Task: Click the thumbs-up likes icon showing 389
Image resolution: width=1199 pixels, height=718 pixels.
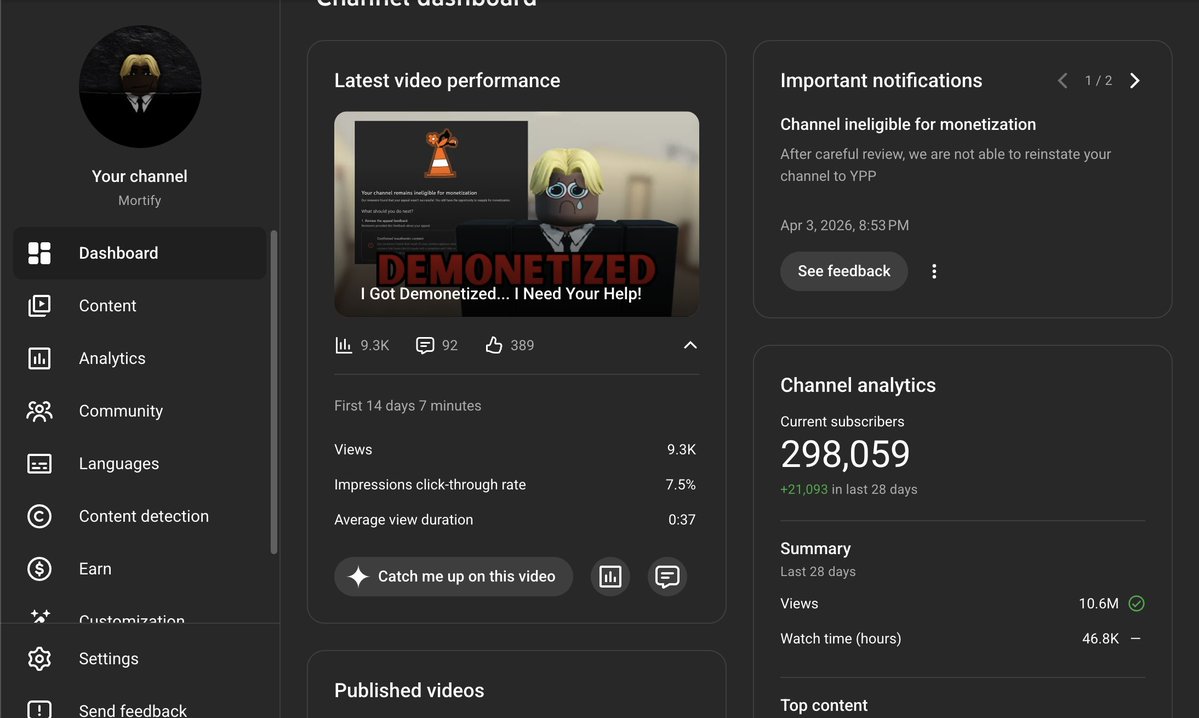Action: [494, 346]
